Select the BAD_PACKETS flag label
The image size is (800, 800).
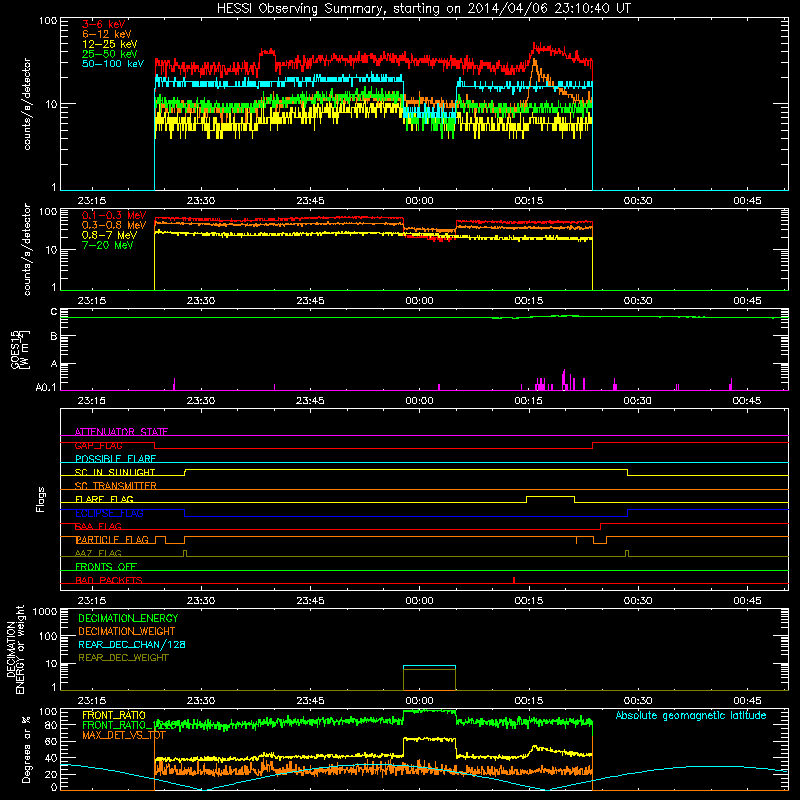click(x=109, y=580)
